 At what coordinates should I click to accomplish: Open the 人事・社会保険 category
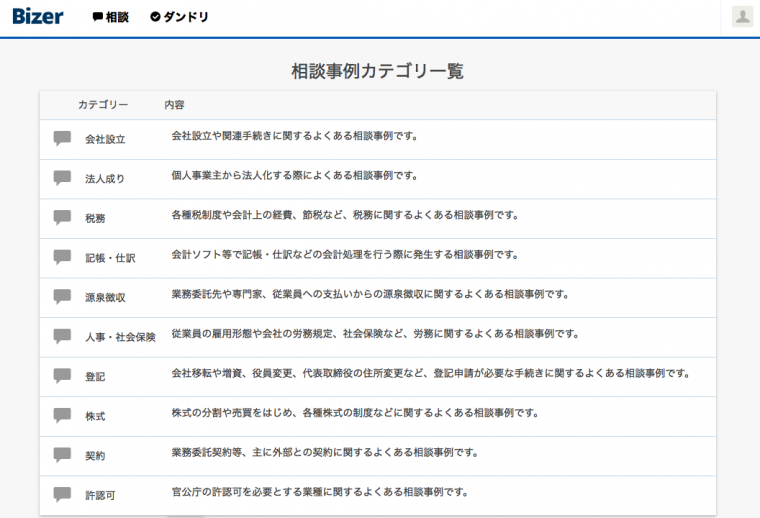coord(120,337)
